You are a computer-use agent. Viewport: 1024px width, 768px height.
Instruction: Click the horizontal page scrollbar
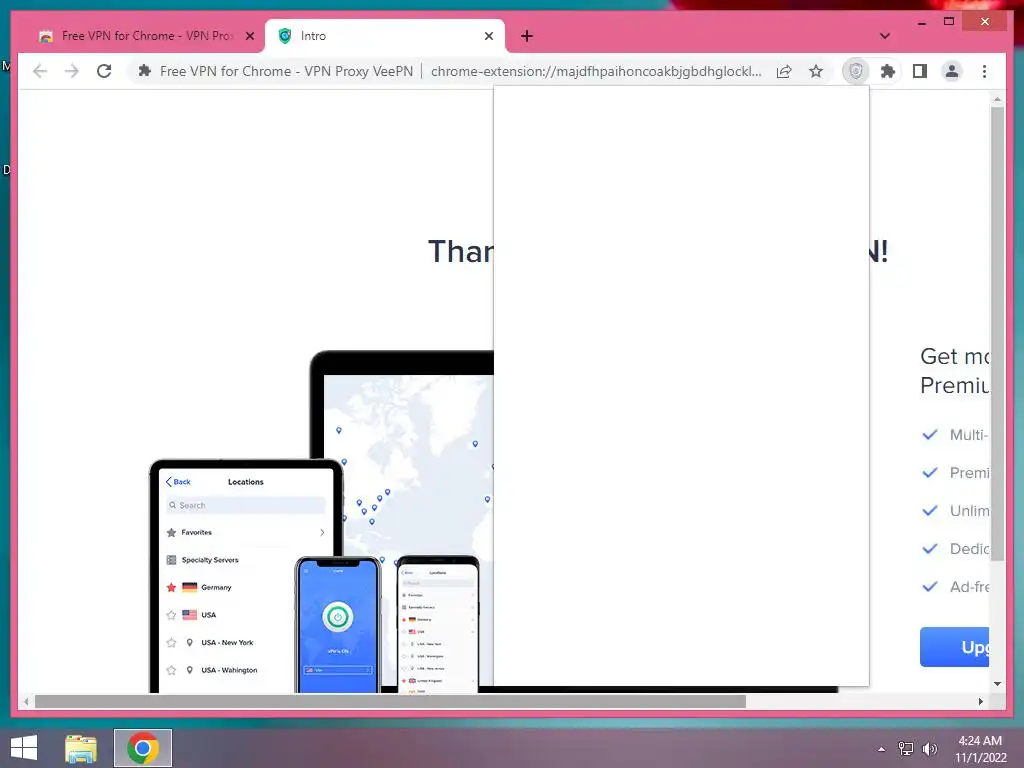(x=390, y=701)
